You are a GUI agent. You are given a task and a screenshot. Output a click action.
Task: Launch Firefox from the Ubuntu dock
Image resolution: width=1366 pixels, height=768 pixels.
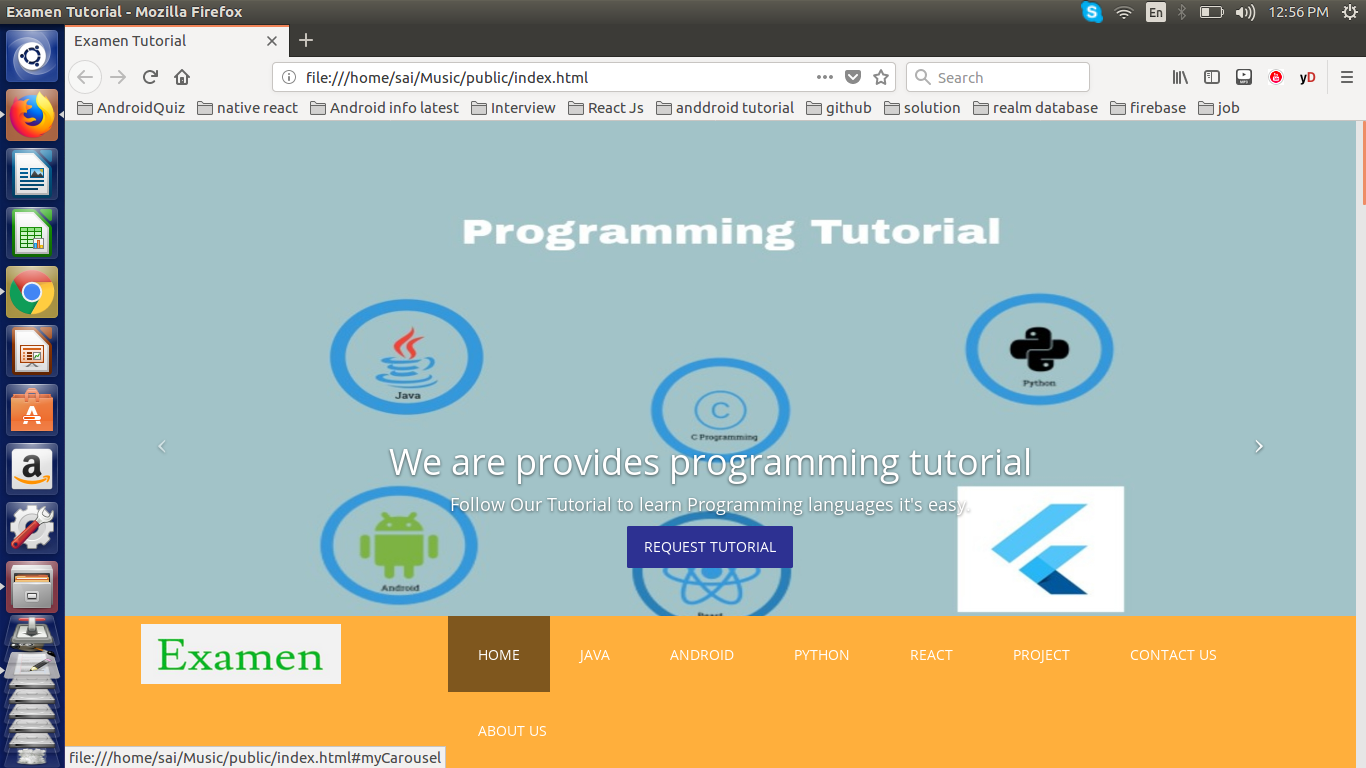[32, 115]
